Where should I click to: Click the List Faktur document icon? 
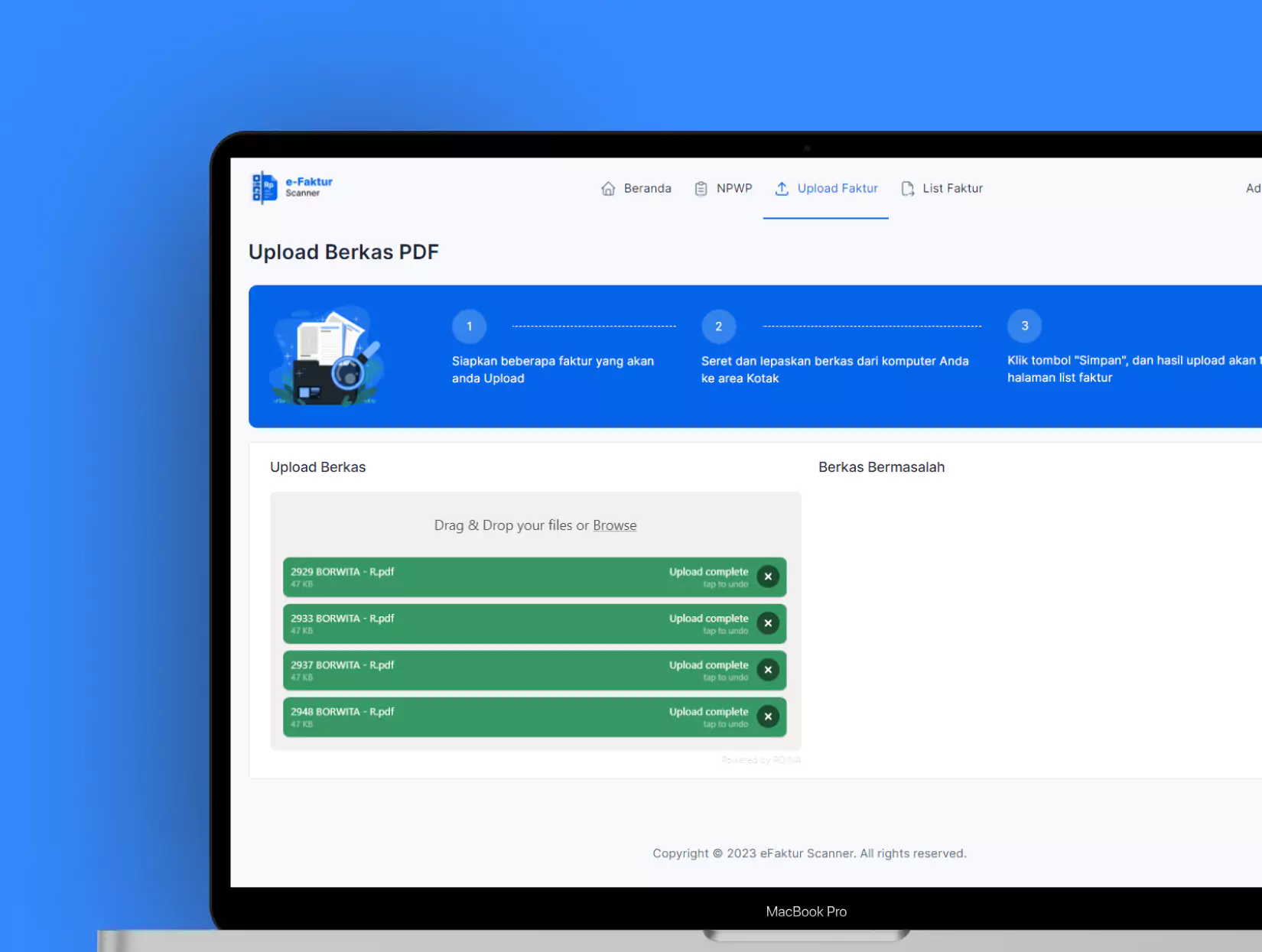(x=907, y=189)
